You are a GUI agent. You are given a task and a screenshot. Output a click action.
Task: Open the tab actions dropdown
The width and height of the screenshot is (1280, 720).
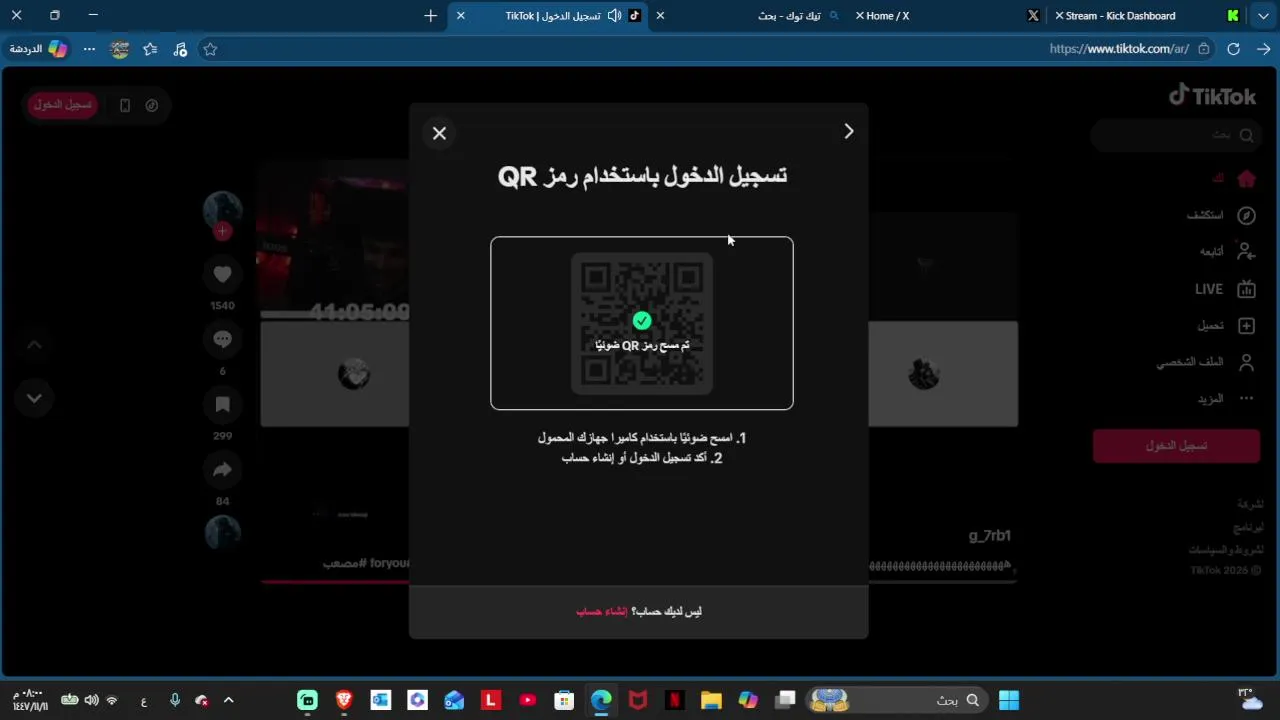click(1263, 16)
